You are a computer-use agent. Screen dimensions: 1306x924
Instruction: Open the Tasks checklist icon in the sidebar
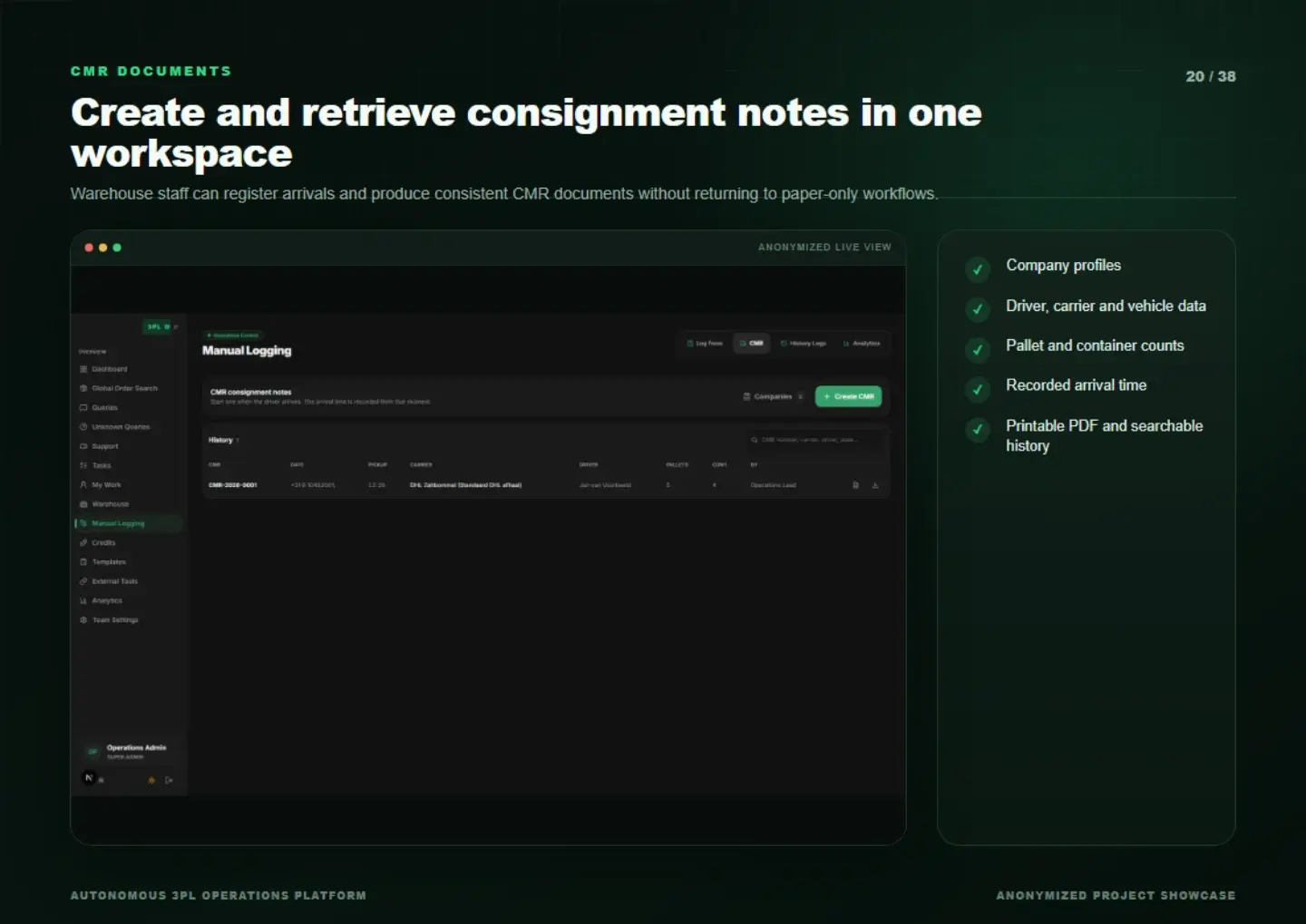coord(83,465)
